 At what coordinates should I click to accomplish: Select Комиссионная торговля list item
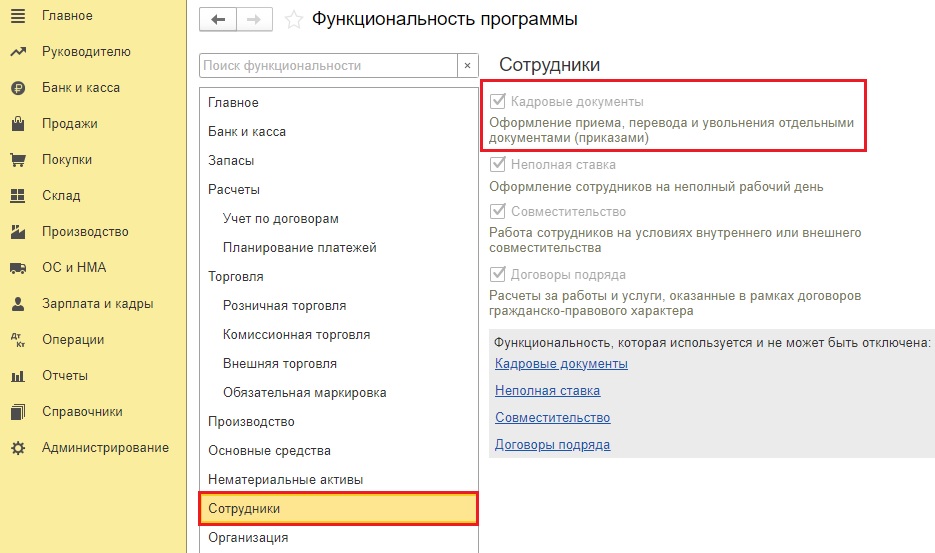(x=339, y=335)
